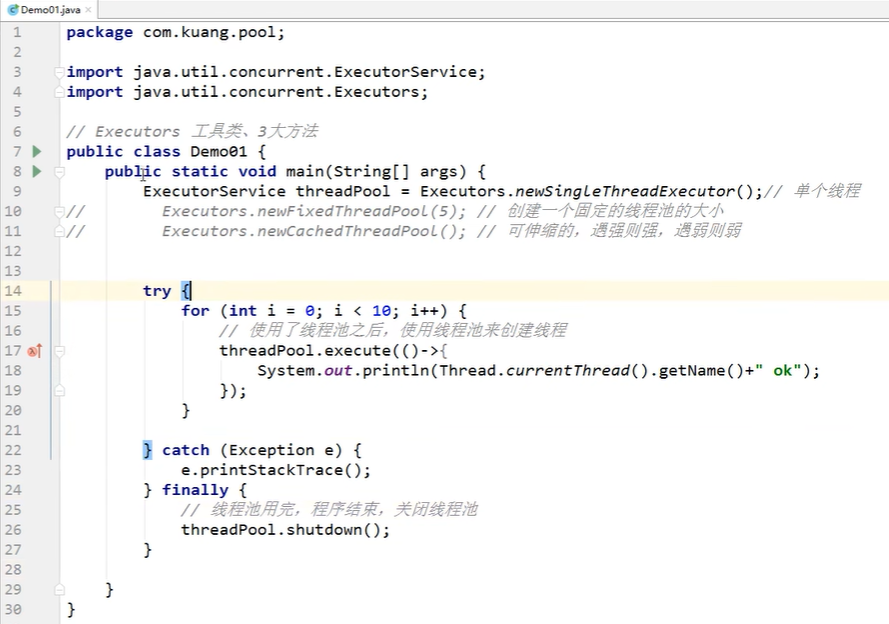Click the Java class icon on Demo01.java tab
This screenshot has height=624, width=889.
coord(12,10)
